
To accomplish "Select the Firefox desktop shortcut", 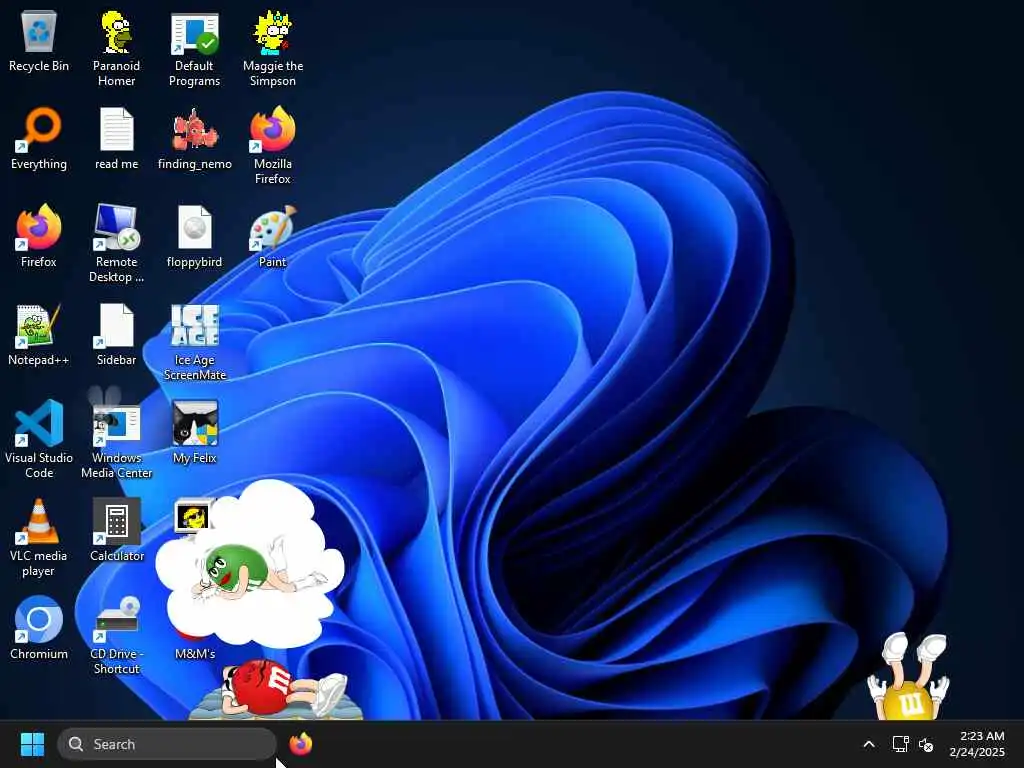I will tap(39, 227).
